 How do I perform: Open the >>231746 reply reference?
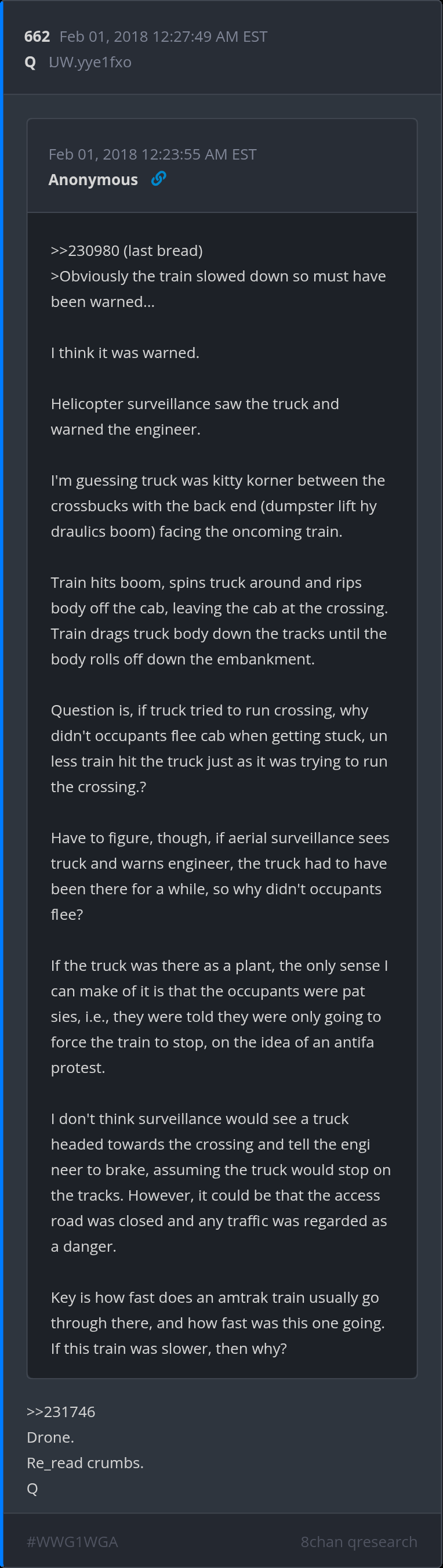pyautogui.click(x=61, y=1411)
